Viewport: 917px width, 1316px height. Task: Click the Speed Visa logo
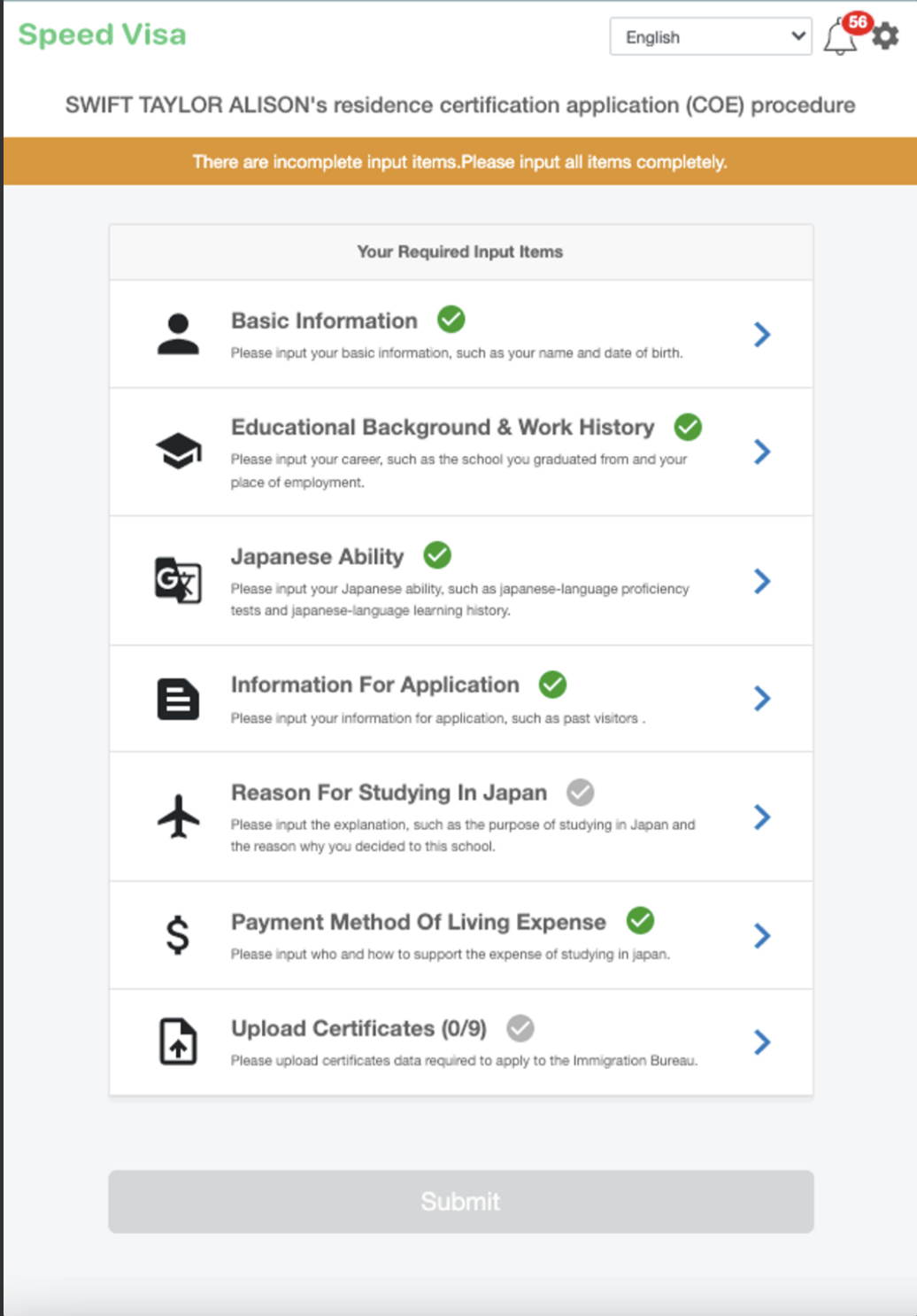coord(102,35)
